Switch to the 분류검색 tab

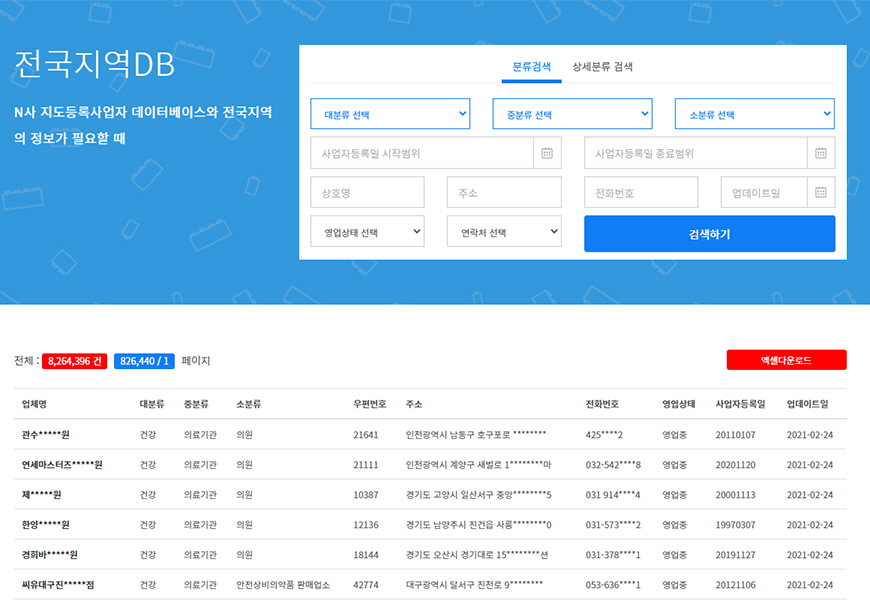click(532, 67)
